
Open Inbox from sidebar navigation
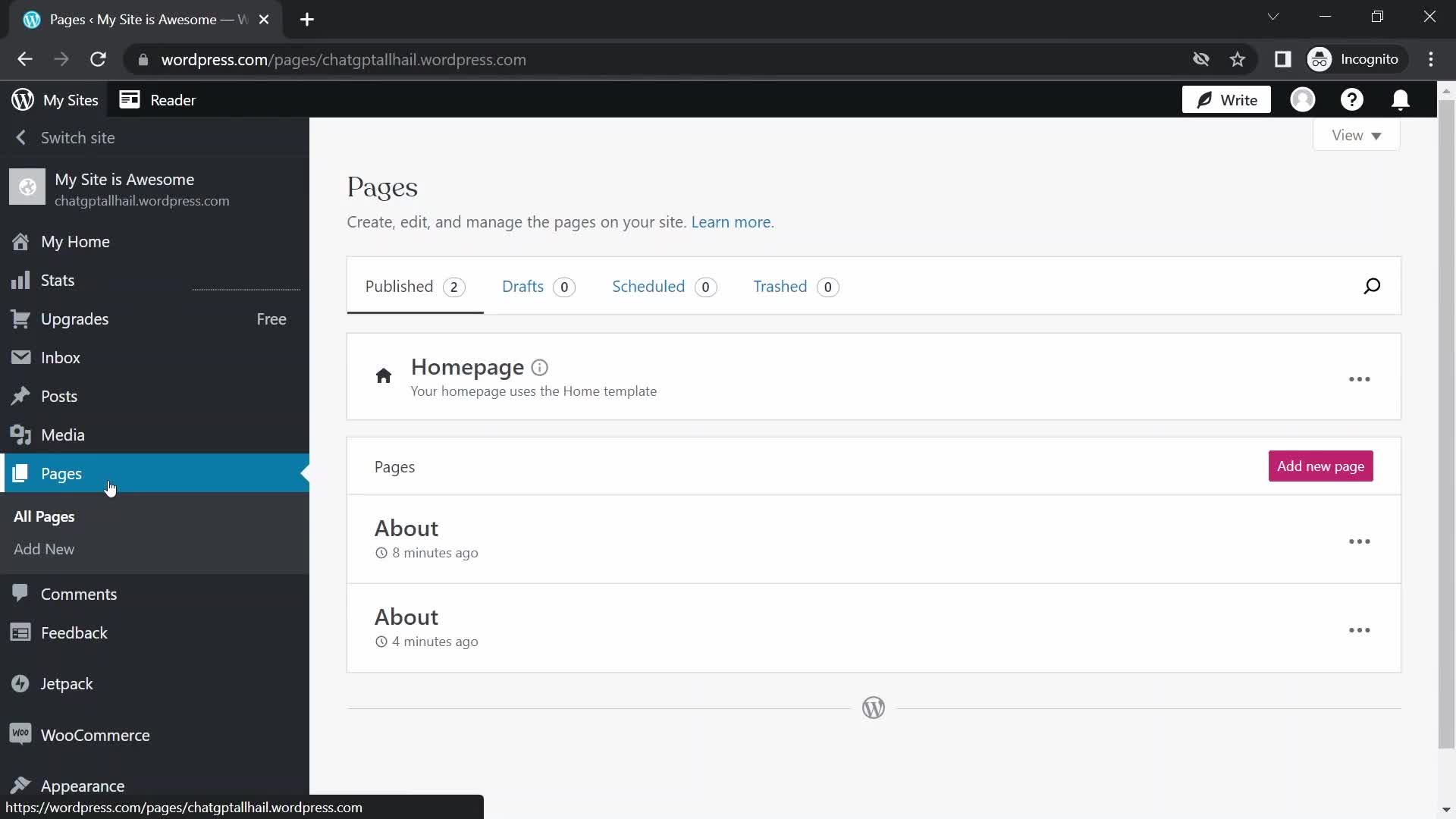(x=60, y=357)
